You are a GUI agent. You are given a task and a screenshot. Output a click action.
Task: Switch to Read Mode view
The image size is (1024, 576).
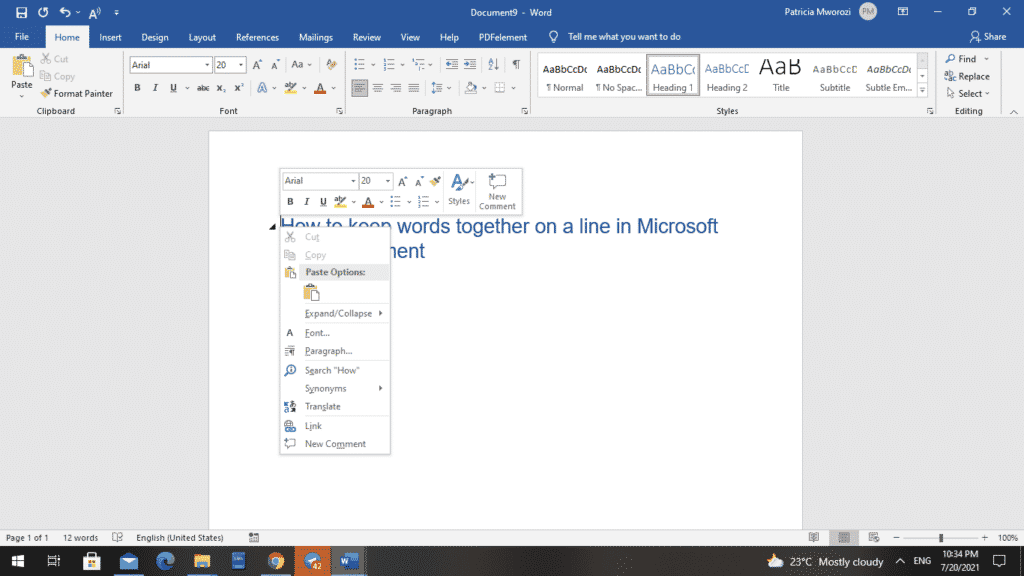click(814, 537)
